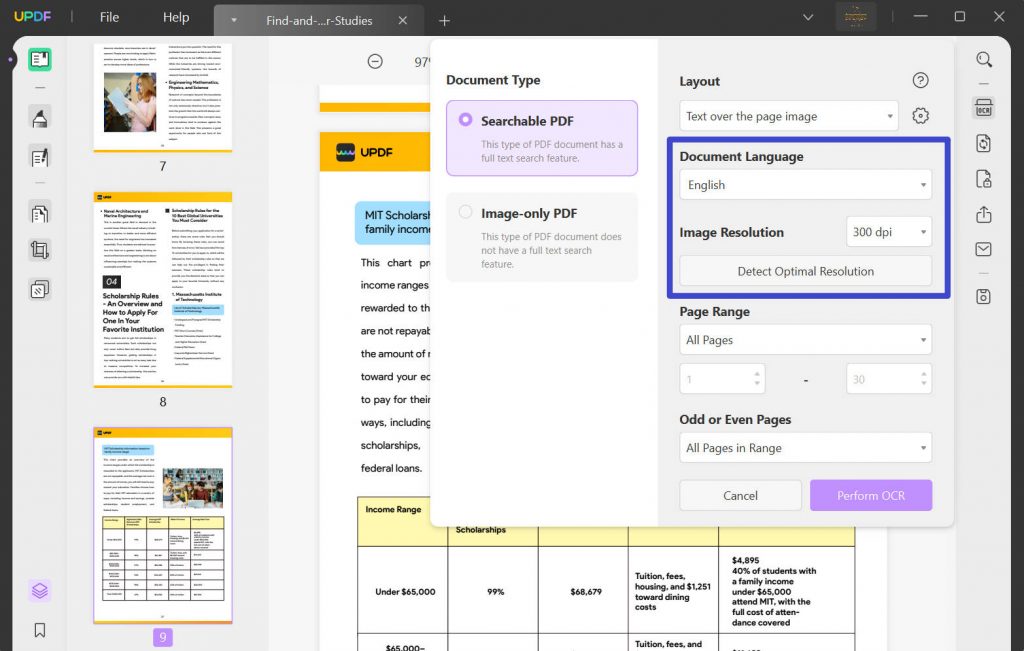Open the Share options icon

[x=984, y=214]
